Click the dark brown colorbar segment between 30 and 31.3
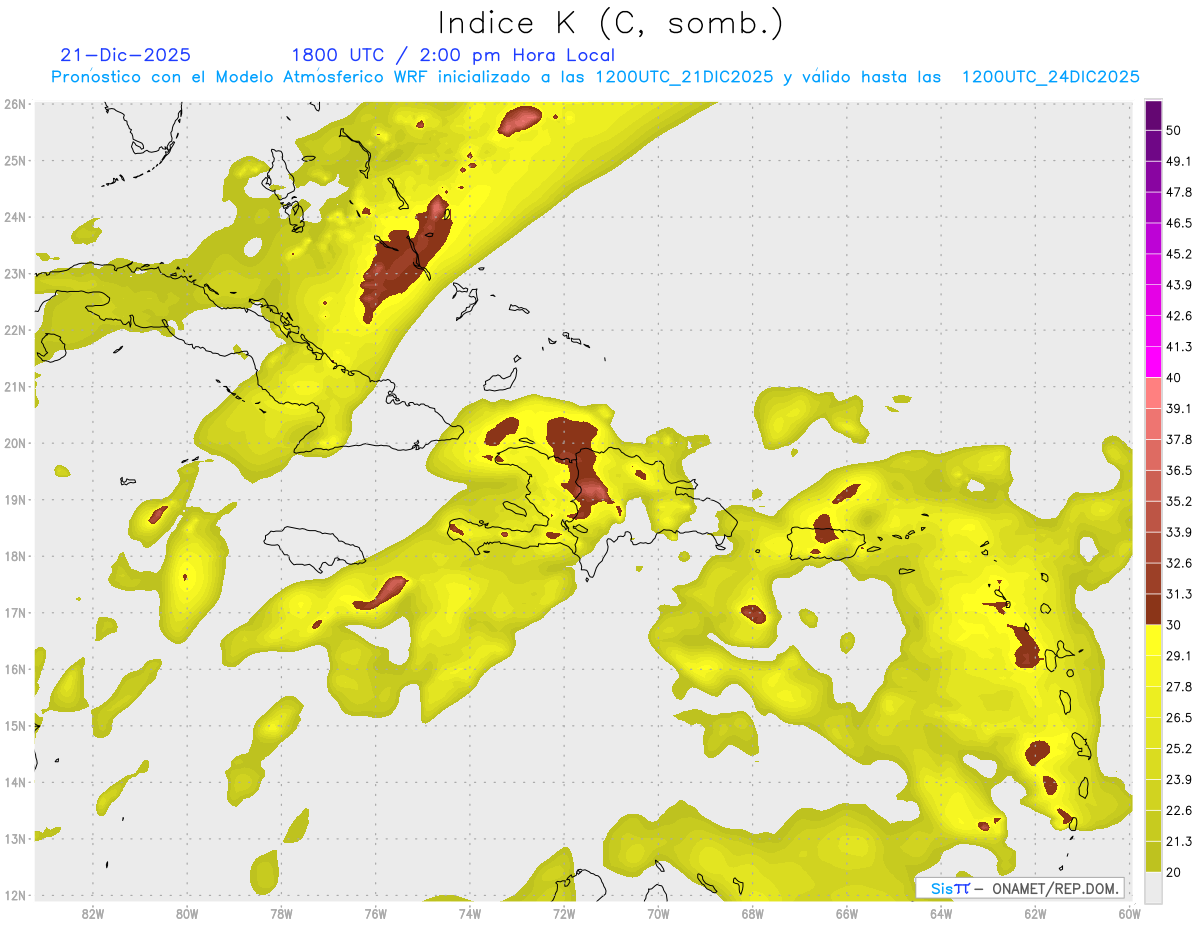This screenshot has height=927, width=1200. point(1154,610)
